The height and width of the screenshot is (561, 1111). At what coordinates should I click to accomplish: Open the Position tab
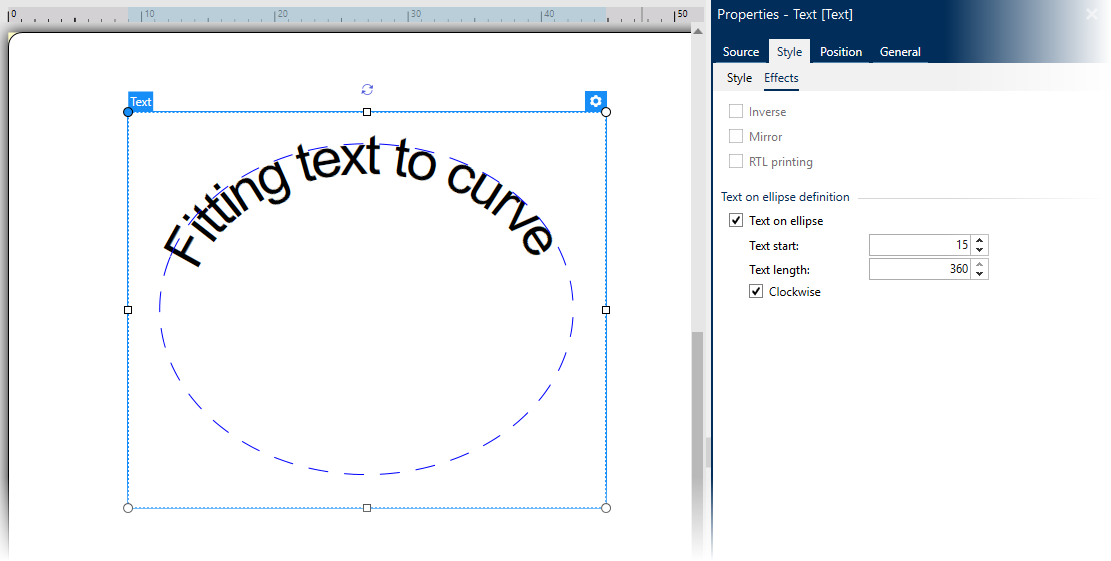(x=841, y=52)
